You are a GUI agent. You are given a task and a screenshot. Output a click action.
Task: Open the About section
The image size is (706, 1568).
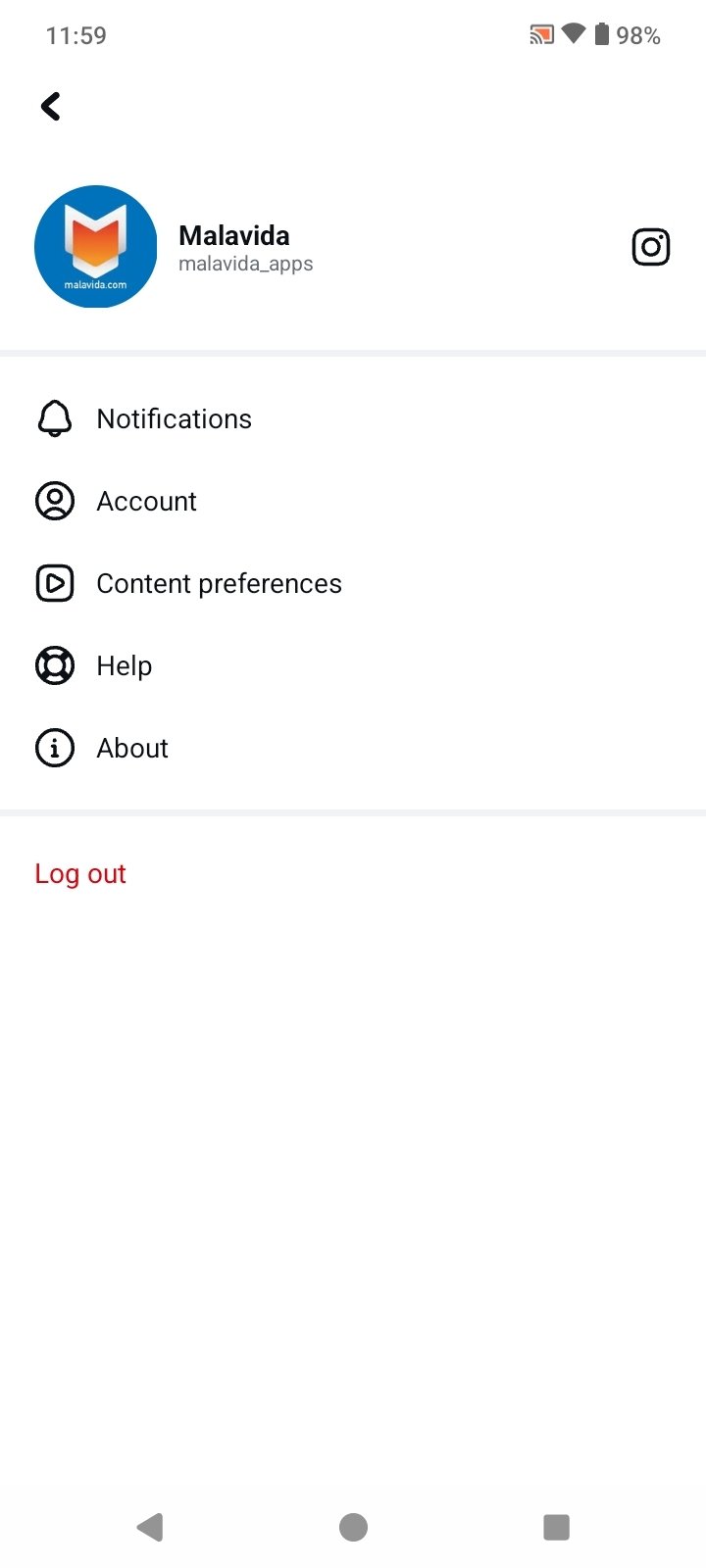pyautogui.click(x=132, y=748)
